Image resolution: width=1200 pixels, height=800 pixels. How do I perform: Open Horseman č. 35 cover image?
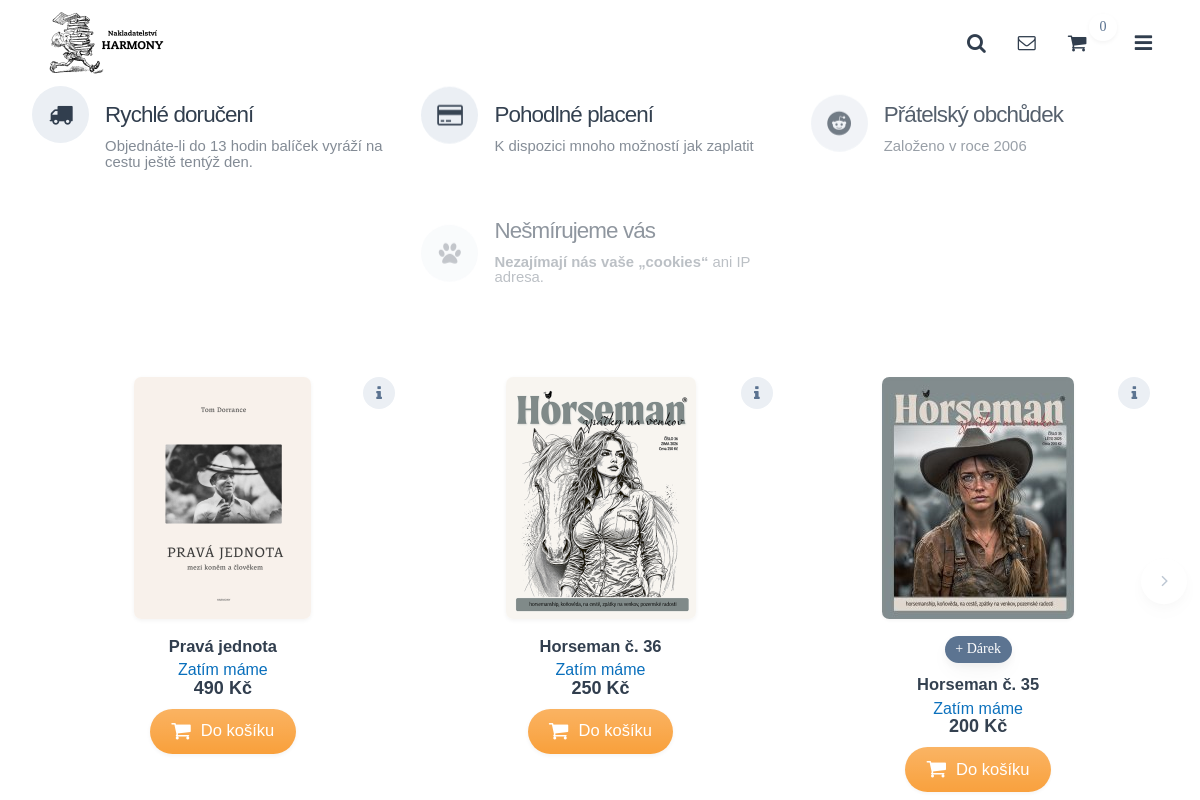click(978, 498)
